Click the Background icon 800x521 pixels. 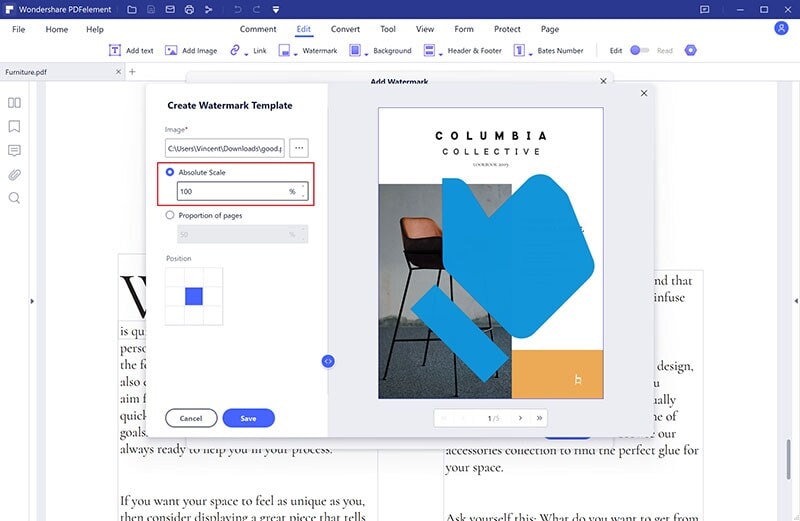355,50
